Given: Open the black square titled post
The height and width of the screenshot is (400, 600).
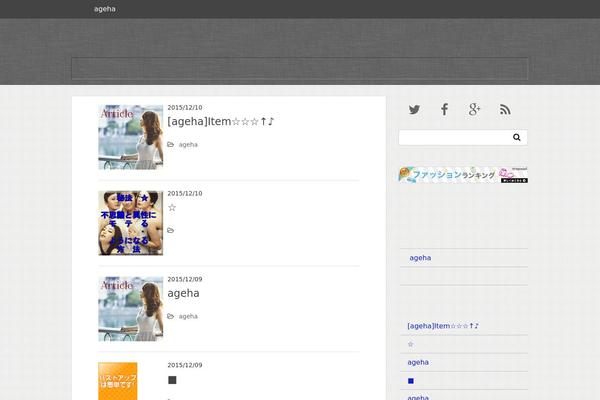Looking at the screenshot, I should (172, 380).
